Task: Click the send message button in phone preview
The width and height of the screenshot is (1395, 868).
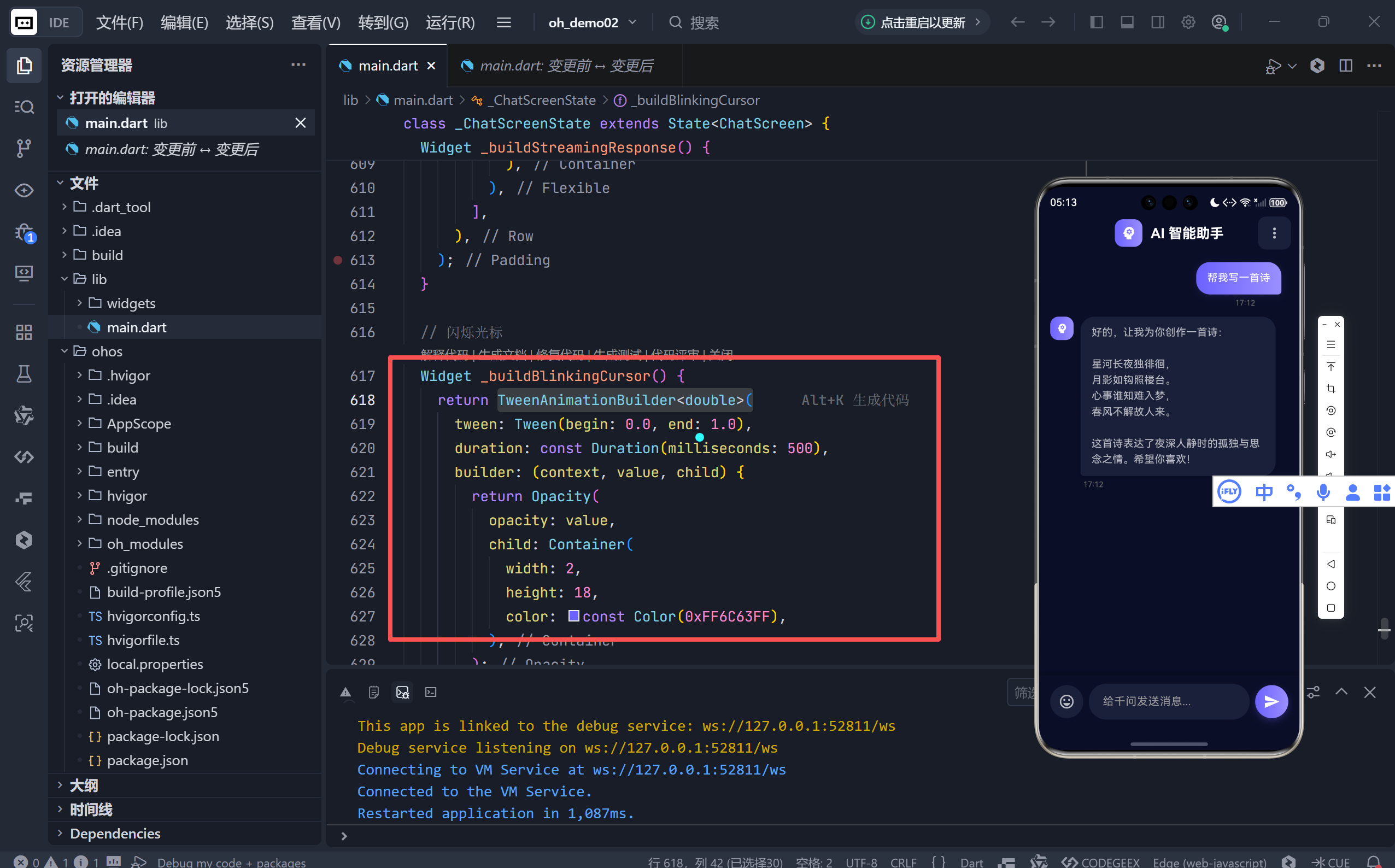Action: coord(1271,701)
